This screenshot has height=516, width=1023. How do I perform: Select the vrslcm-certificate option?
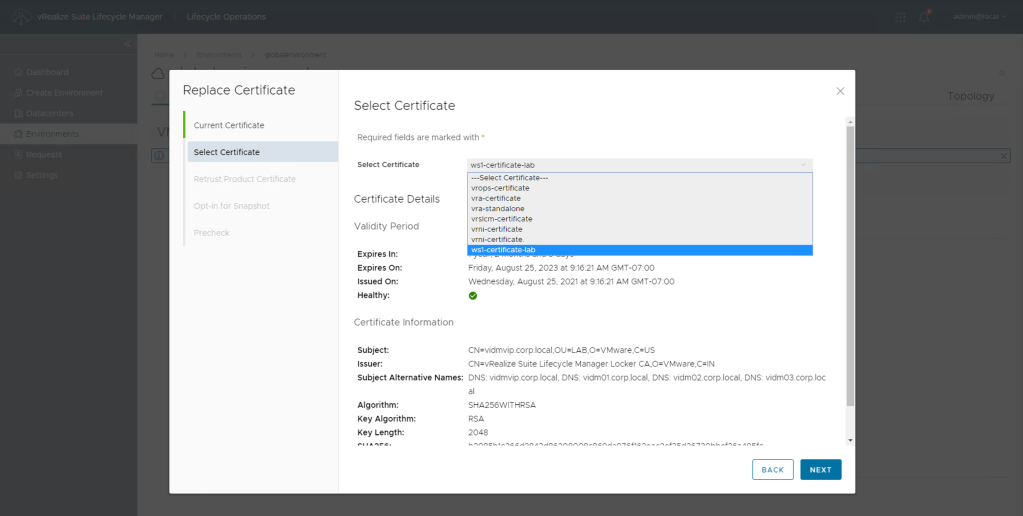coord(501,219)
